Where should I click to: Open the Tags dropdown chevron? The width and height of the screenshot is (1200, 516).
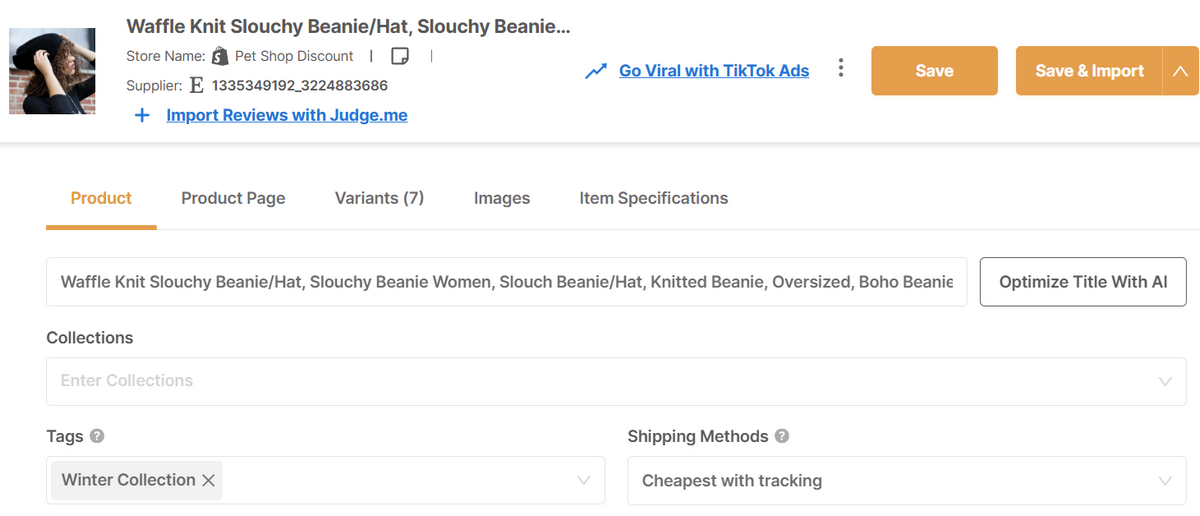click(x=584, y=481)
